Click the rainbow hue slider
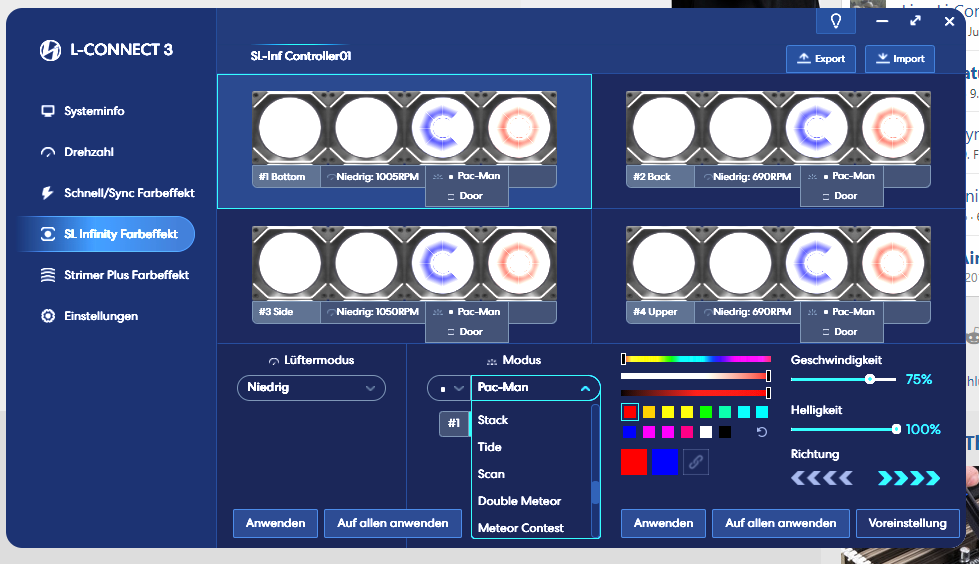This screenshot has height=564, width=979. pos(696,359)
